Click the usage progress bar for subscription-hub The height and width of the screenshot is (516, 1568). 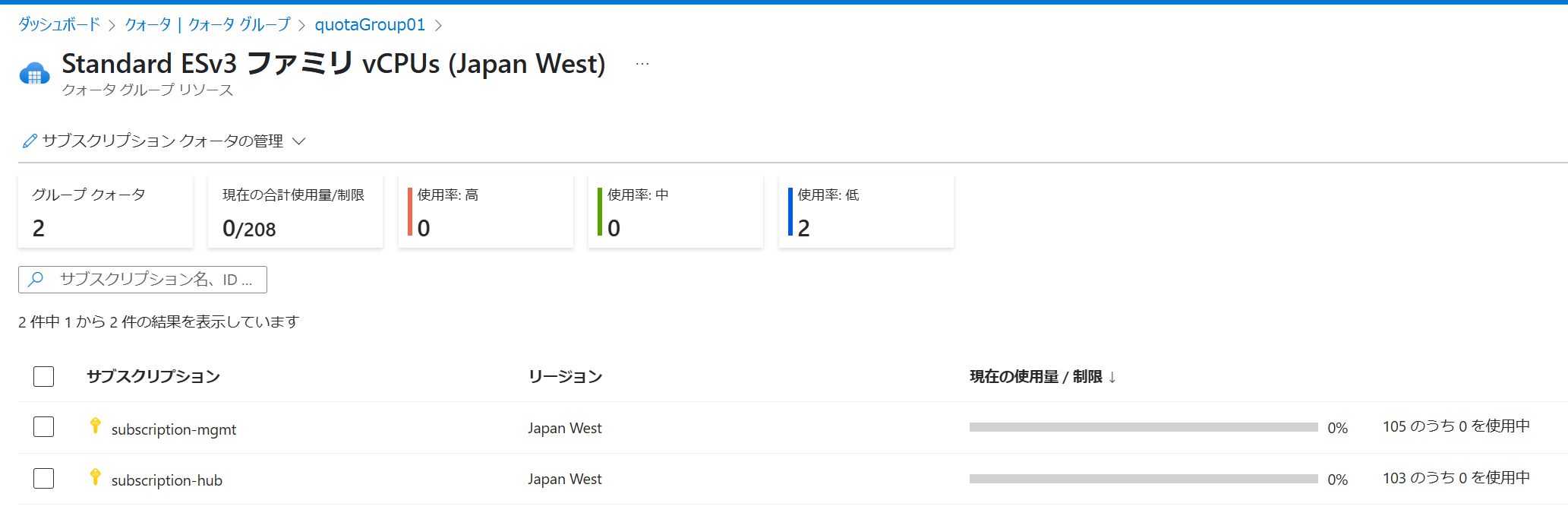(x=1144, y=479)
